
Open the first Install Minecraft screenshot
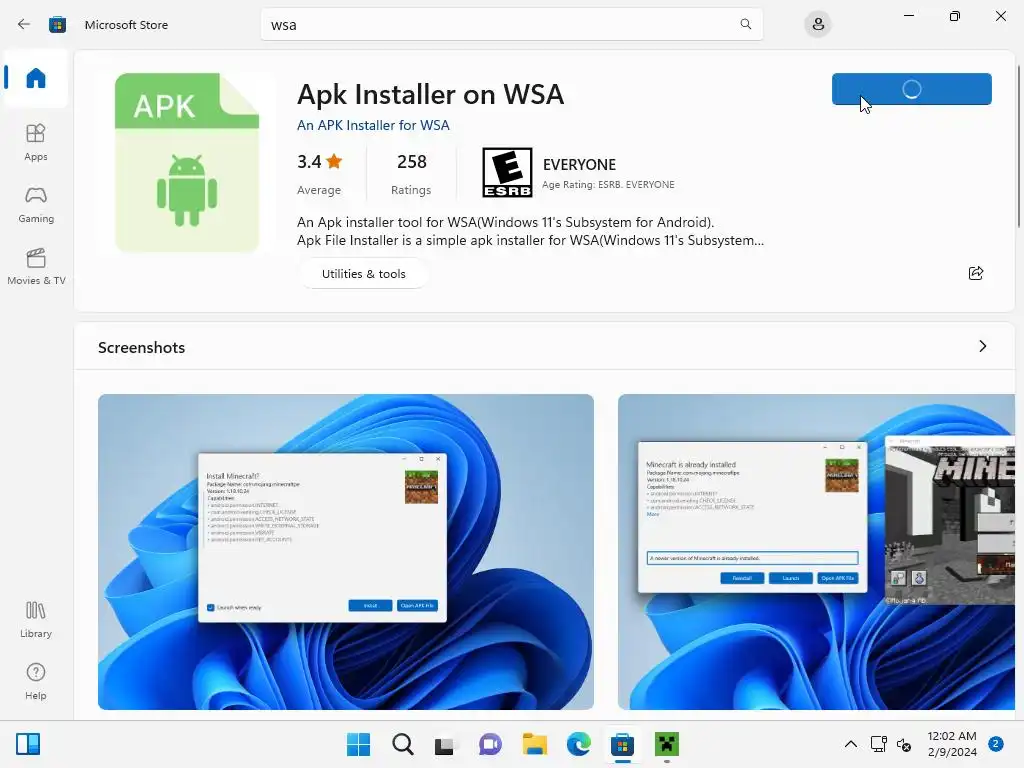[345, 552]
